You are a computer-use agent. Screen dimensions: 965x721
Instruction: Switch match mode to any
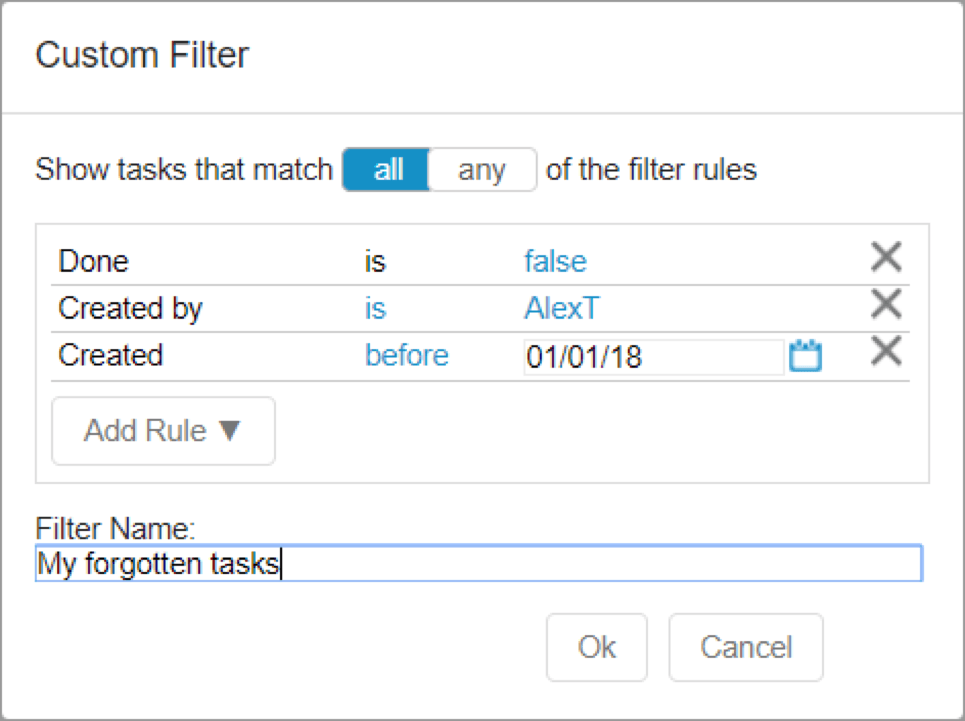pos(482,169)
